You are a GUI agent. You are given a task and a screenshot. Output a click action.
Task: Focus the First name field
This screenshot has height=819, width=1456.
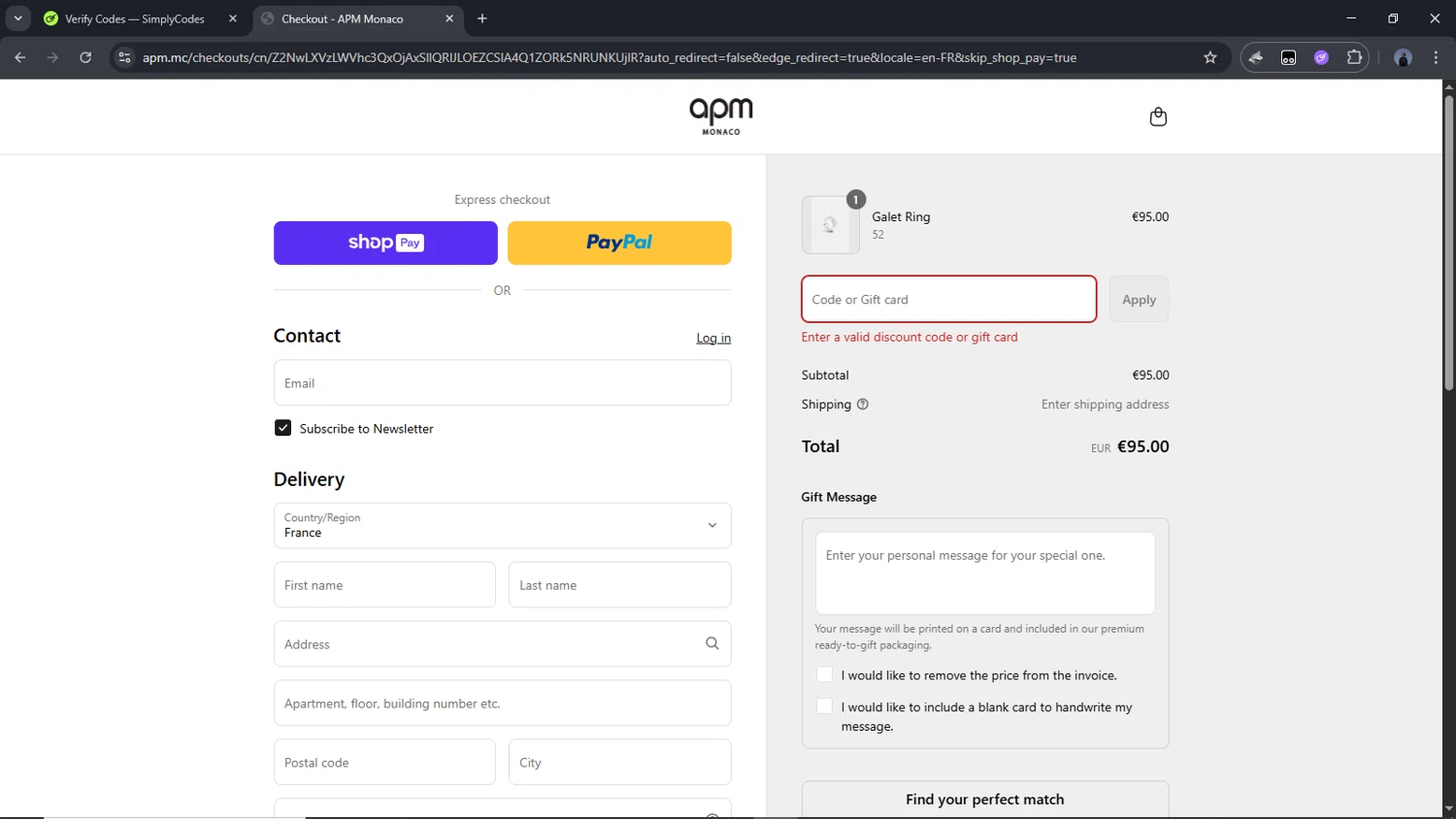click(384, 584)
